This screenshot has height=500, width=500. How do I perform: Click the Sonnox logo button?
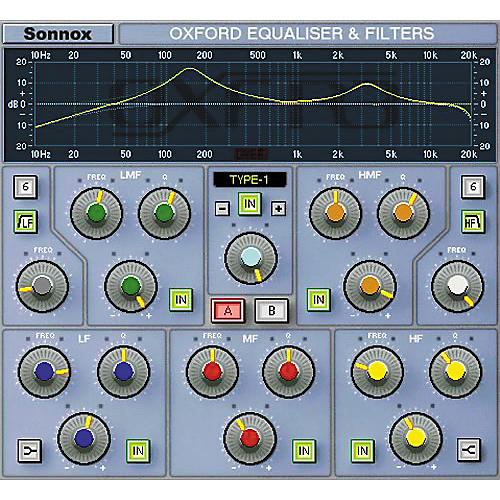coord(58,34)
